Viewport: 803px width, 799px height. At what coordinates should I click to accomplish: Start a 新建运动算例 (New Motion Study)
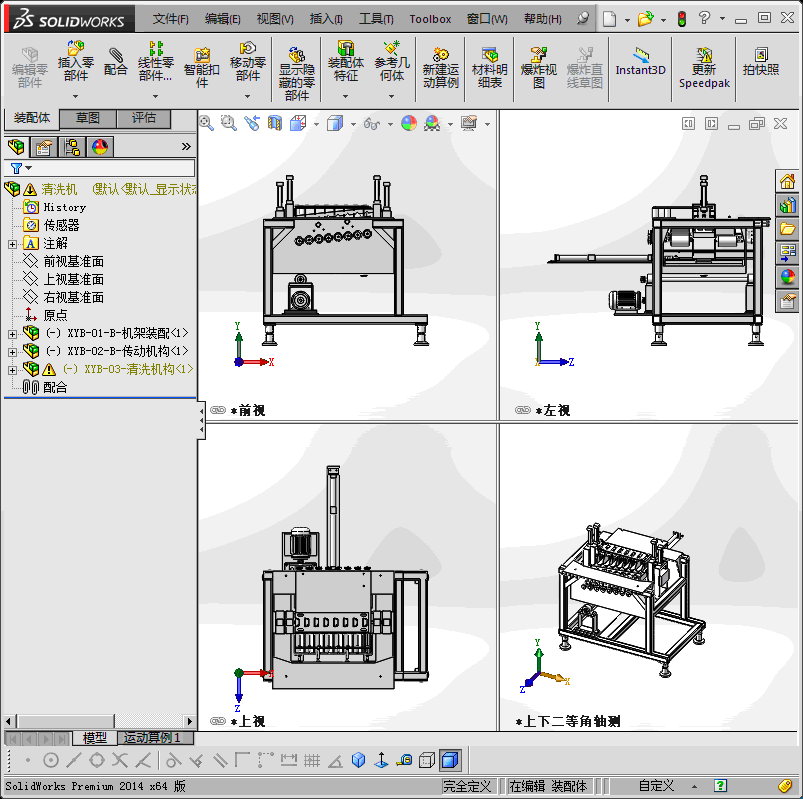[x=441, y=68]
